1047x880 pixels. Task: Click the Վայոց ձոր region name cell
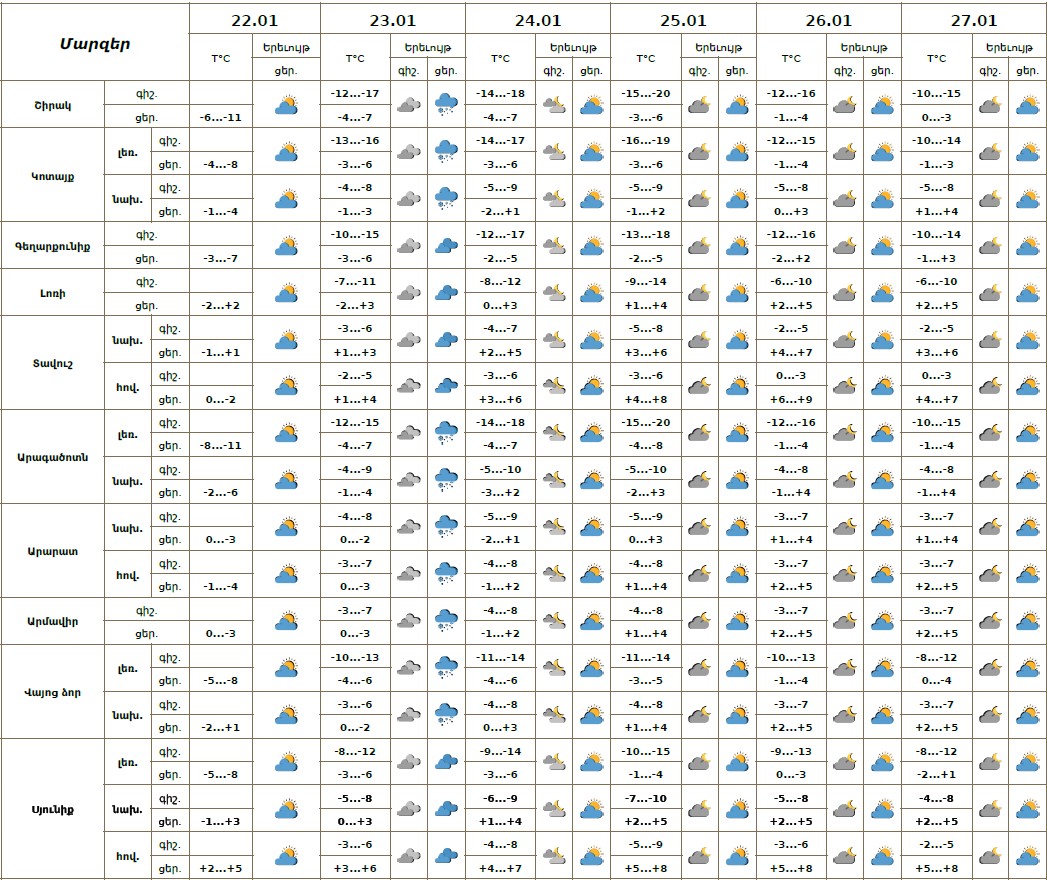(53, 692)
